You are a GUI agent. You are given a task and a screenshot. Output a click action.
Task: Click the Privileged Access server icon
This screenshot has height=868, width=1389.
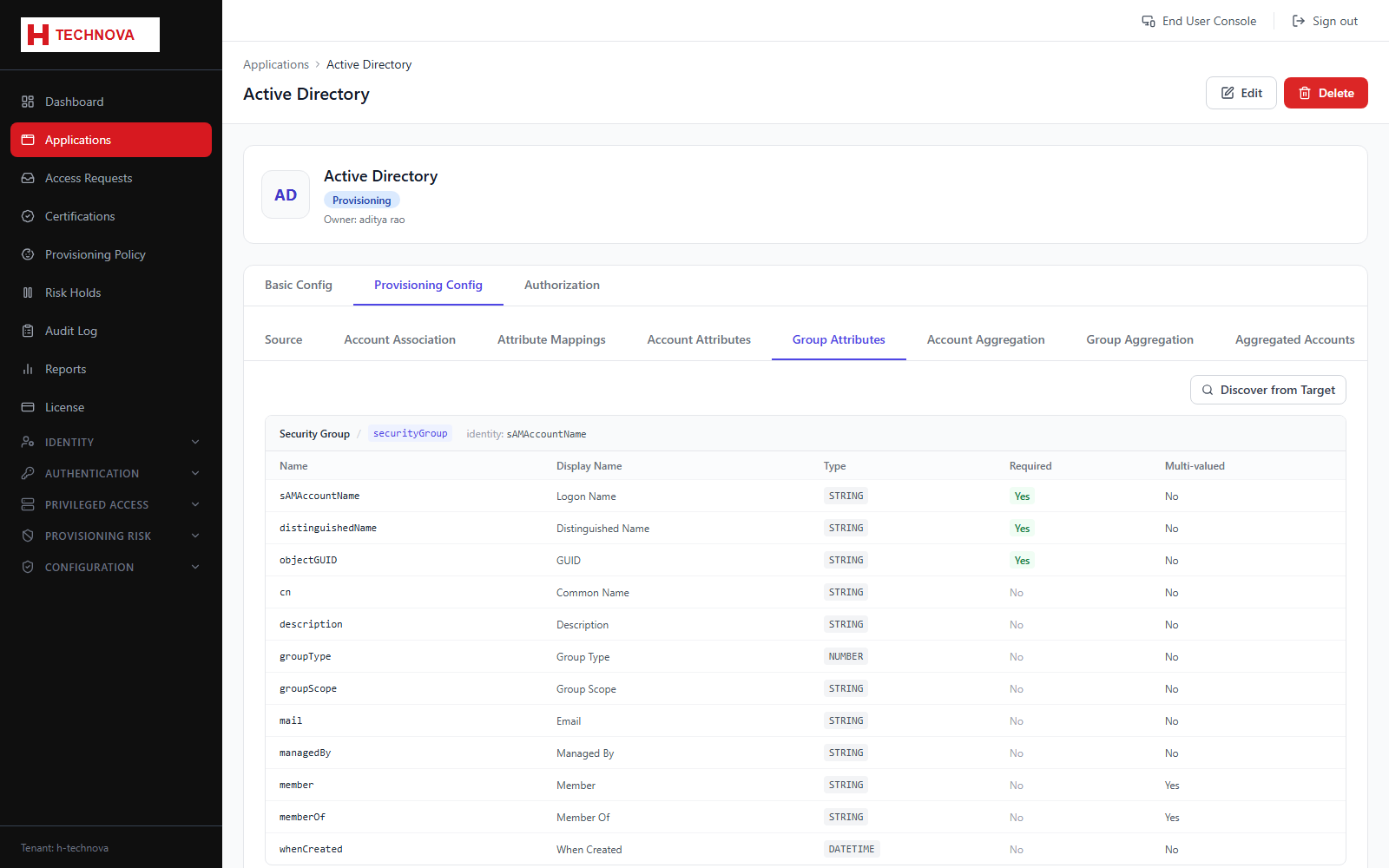28,504
